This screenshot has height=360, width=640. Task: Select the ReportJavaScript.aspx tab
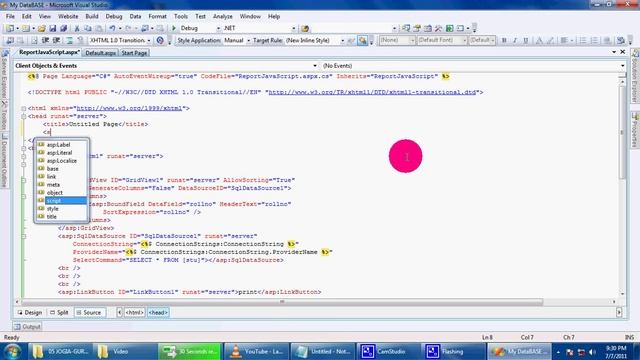point(49,53)
